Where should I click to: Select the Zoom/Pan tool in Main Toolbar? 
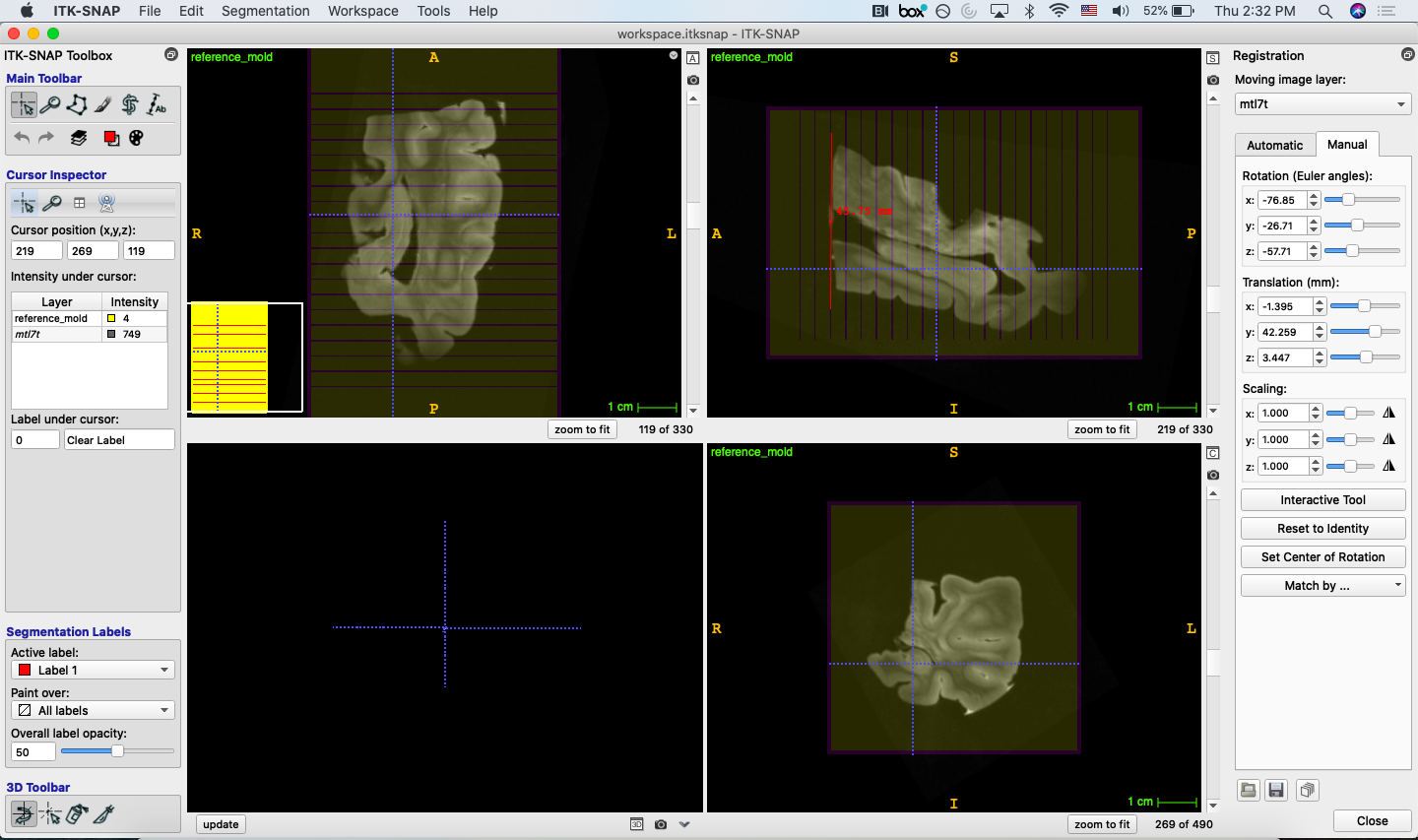coord(50,104)
